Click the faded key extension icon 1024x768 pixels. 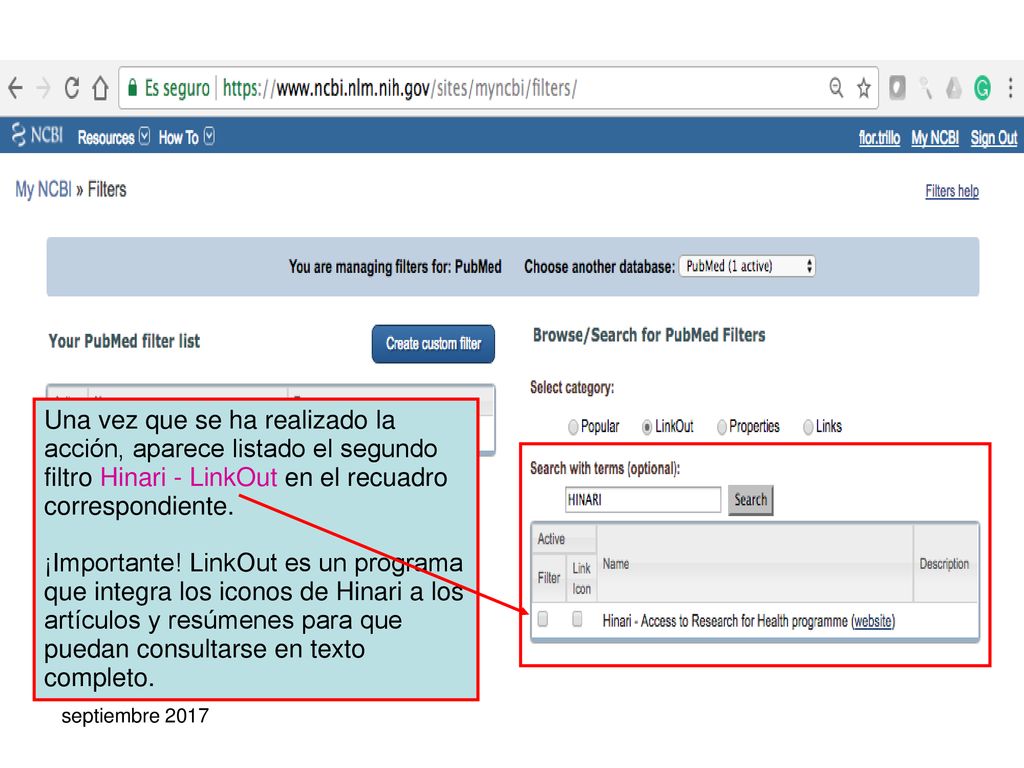pos(925,88)
